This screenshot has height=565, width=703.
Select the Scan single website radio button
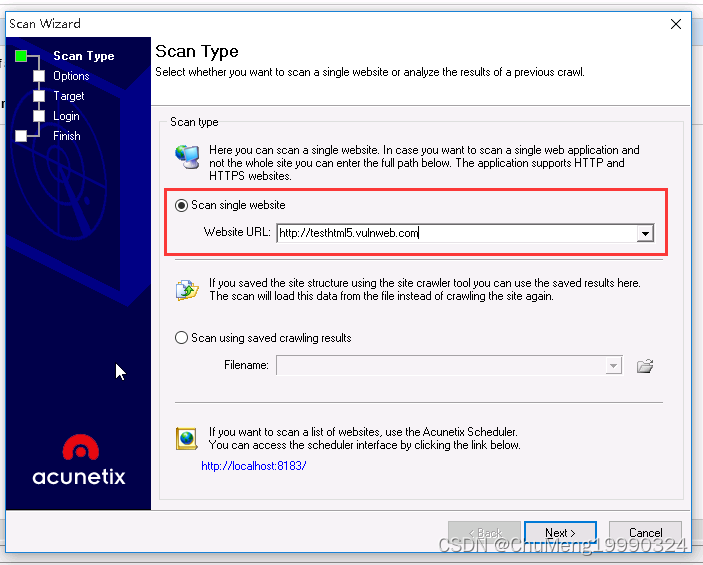(181, 205)
